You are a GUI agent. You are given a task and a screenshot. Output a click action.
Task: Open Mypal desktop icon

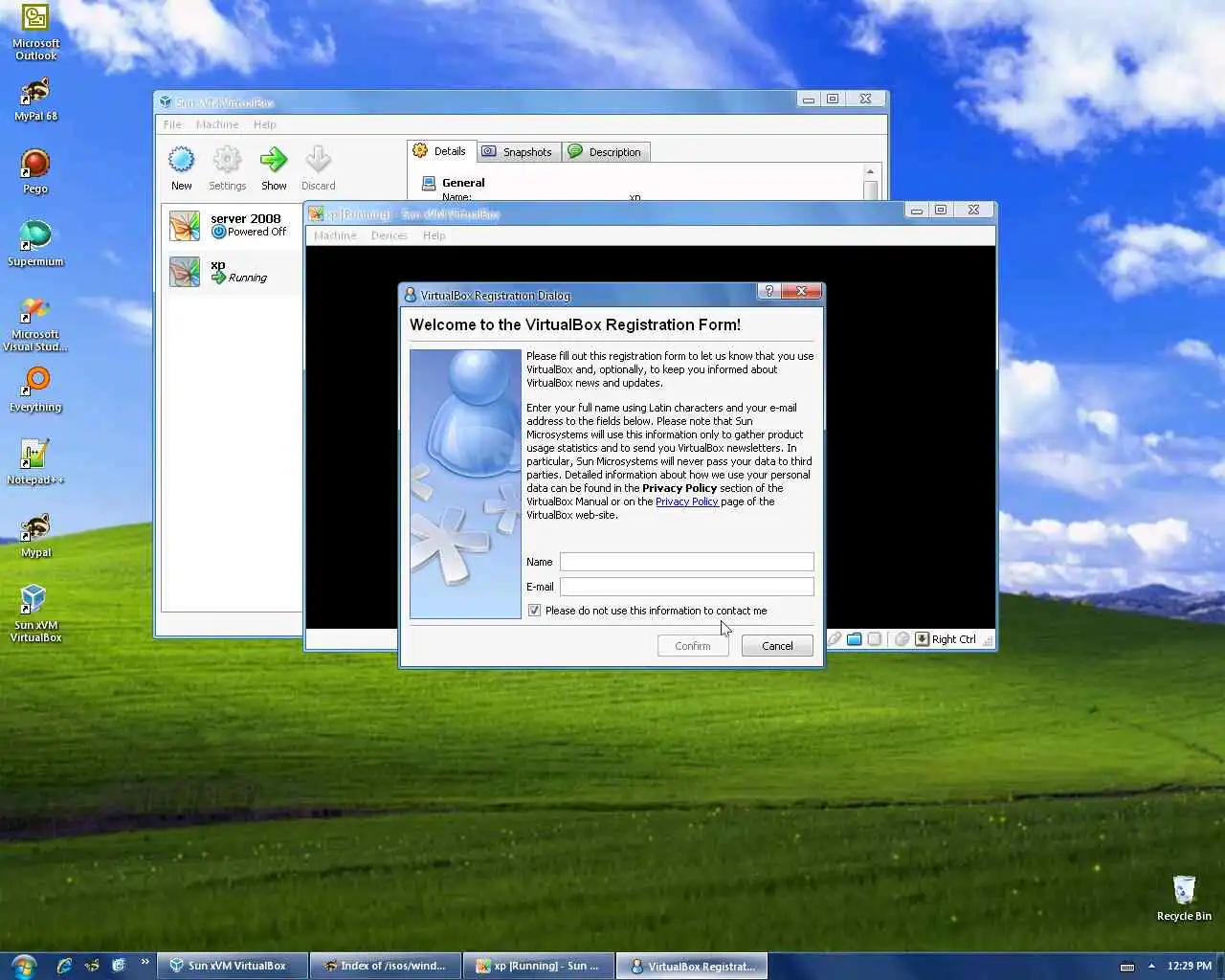click(x=35, y=536)
